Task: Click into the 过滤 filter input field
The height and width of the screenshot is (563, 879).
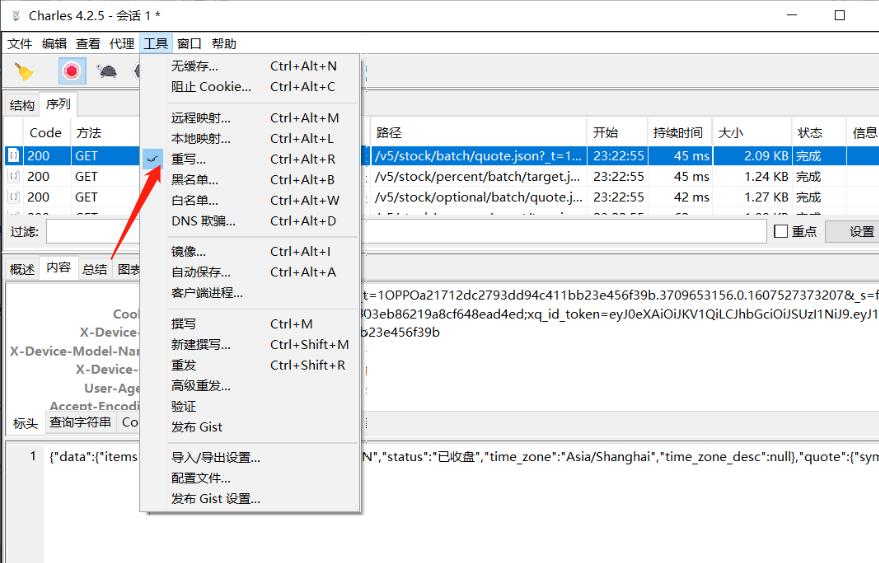Action: pyautogui.click(x=406, y=232)
